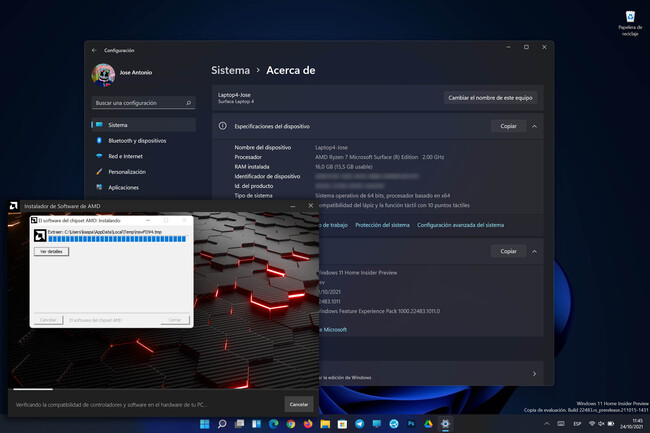Click AMD logo in installer title bar

[x=14, y=206]
